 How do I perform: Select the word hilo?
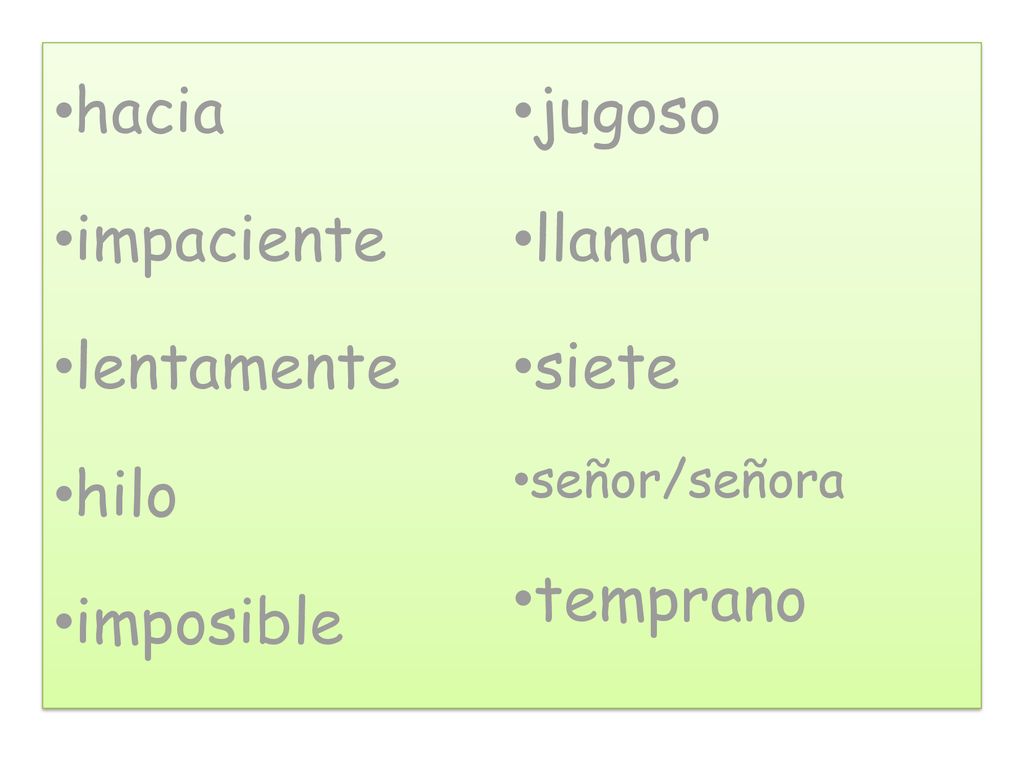127,492
